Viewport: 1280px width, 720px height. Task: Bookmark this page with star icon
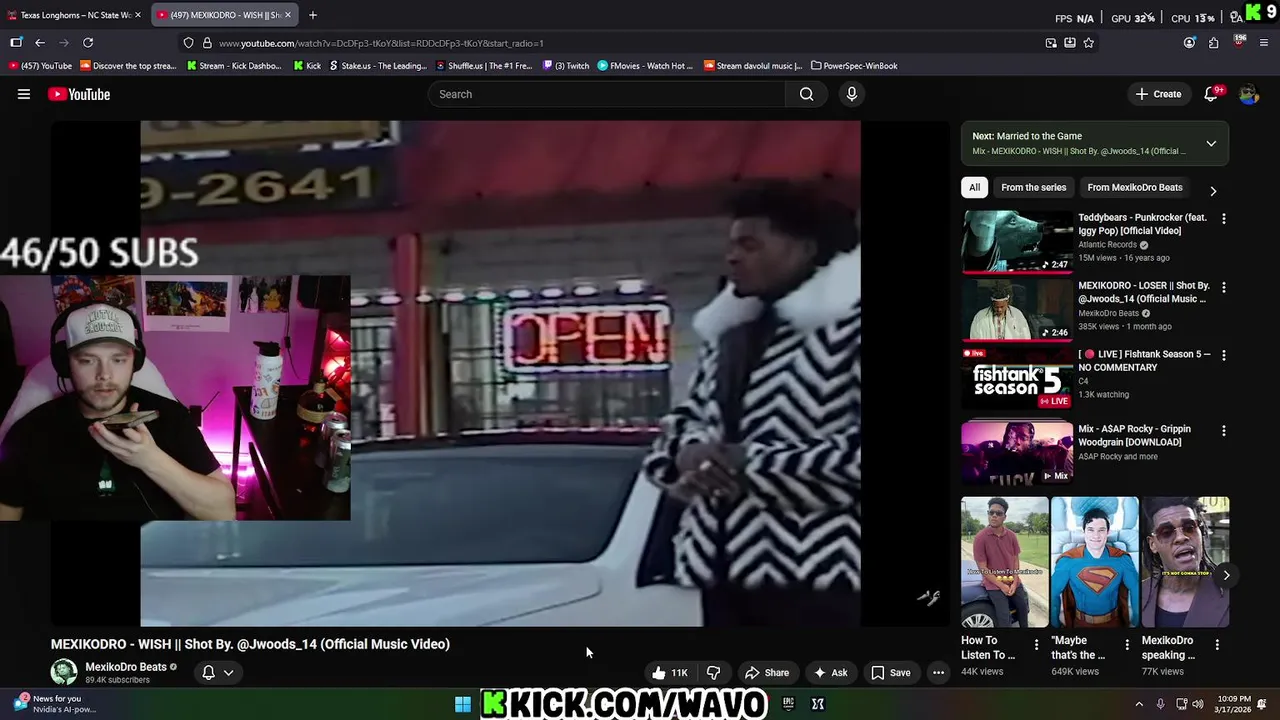tap(1089, 43)
